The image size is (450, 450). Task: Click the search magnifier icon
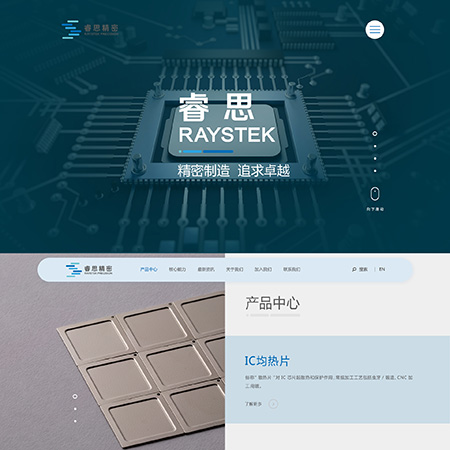[354, 269]
